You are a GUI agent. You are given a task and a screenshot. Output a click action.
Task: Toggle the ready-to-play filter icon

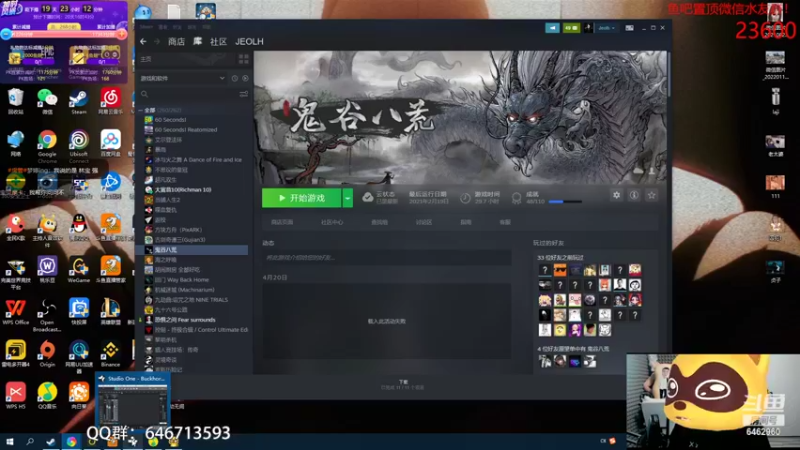coord(245,79)
